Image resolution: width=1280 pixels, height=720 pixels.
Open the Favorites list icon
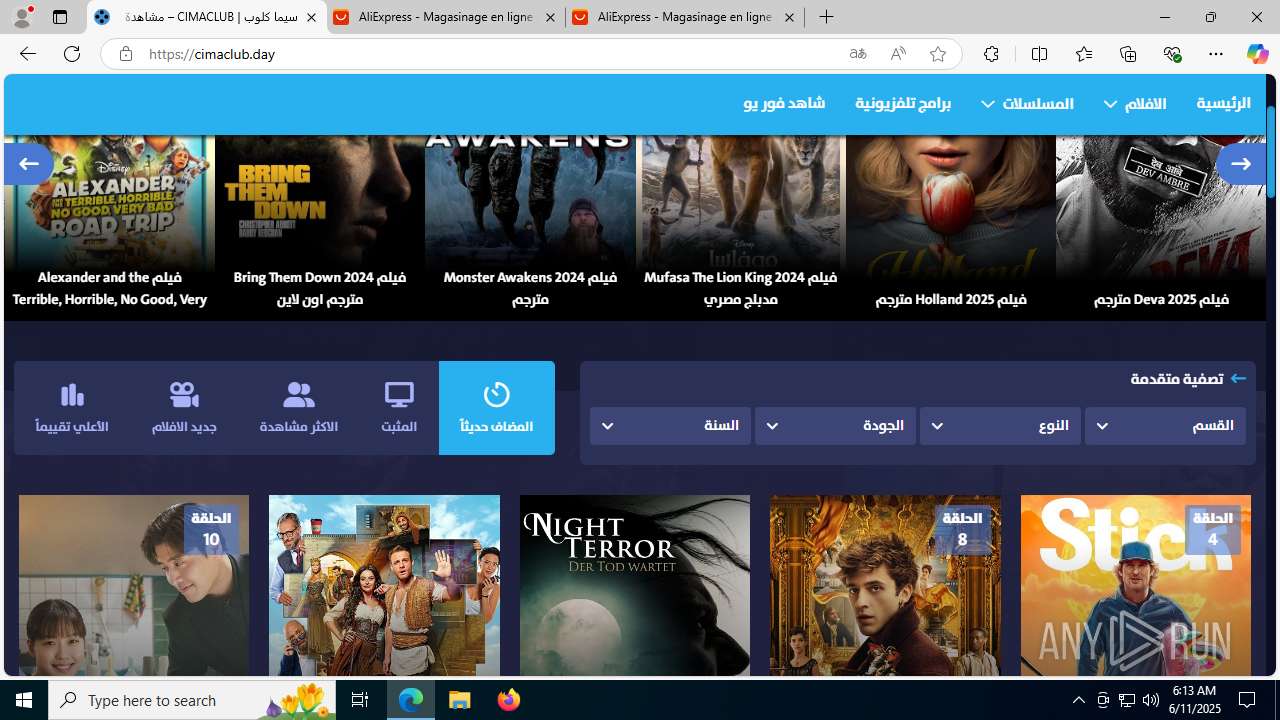pos(1084,54)
